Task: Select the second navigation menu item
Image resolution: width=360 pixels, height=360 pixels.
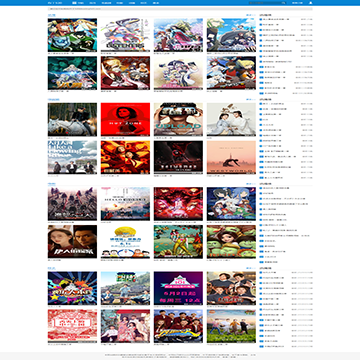Action: 93,3
